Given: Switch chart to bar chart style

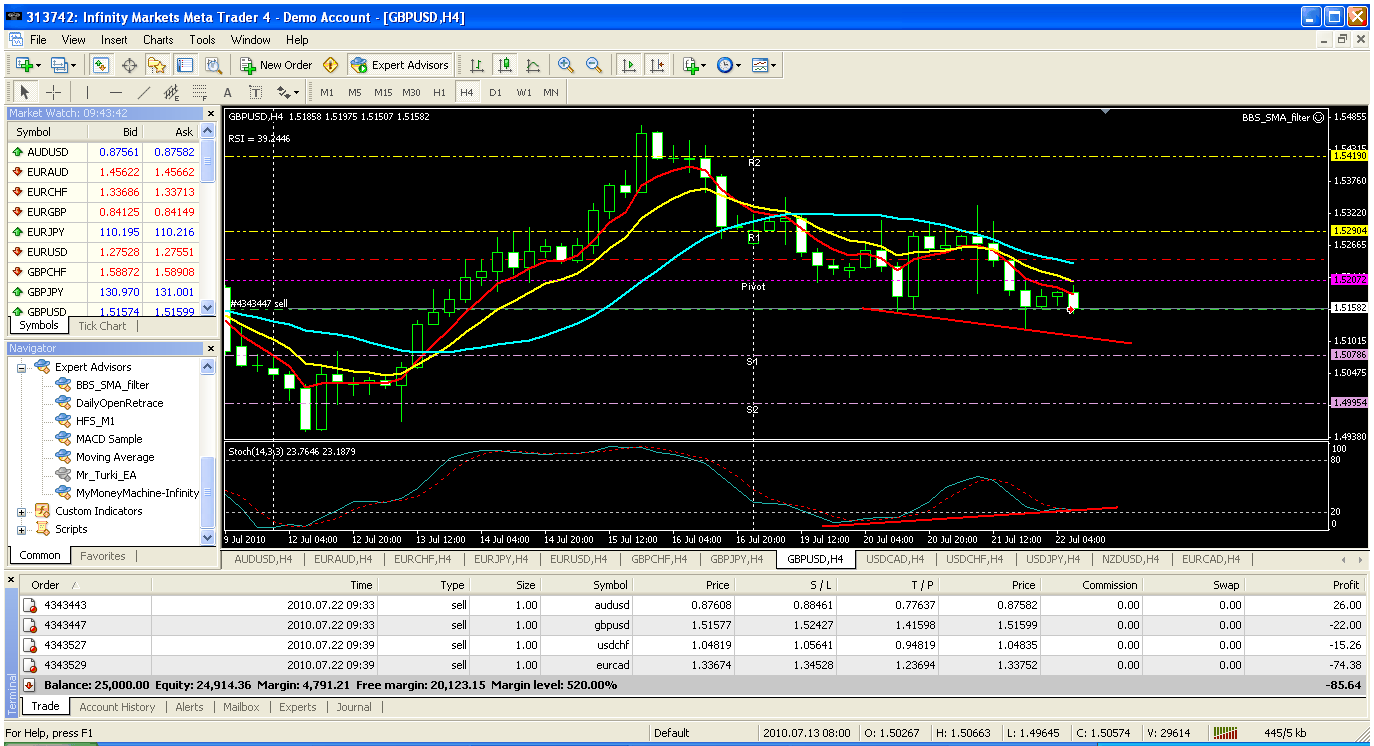Looking at the screenshot, I should coord(477,65).
